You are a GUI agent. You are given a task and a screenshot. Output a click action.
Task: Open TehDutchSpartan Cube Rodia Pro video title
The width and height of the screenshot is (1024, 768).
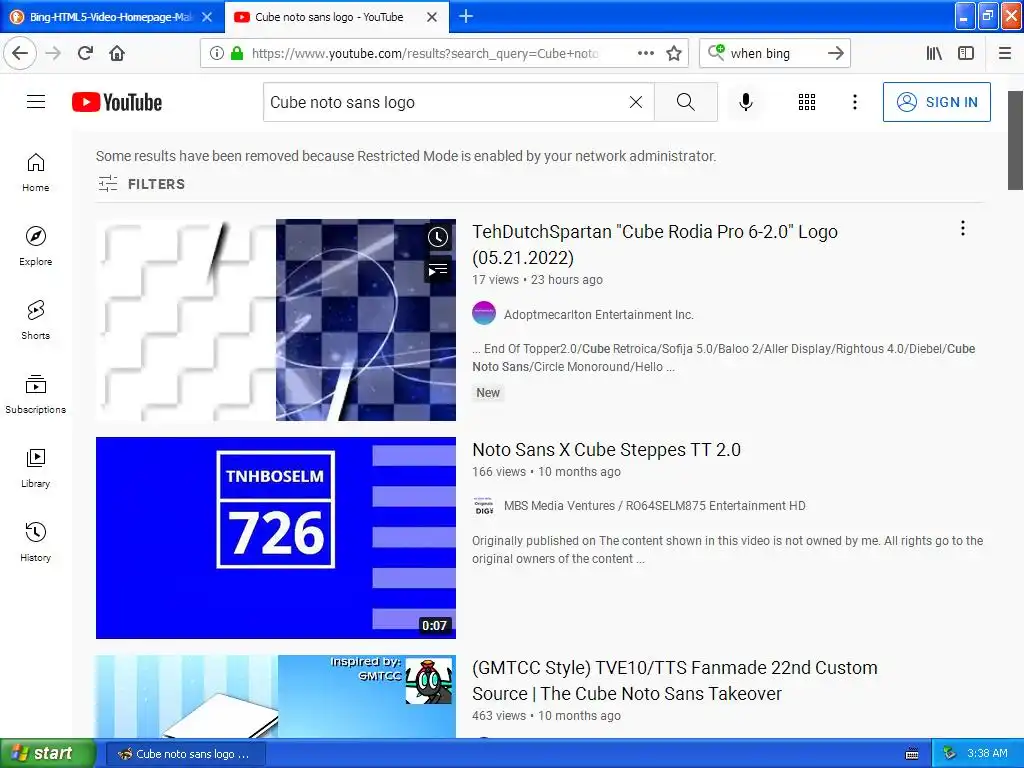point(655,244)
